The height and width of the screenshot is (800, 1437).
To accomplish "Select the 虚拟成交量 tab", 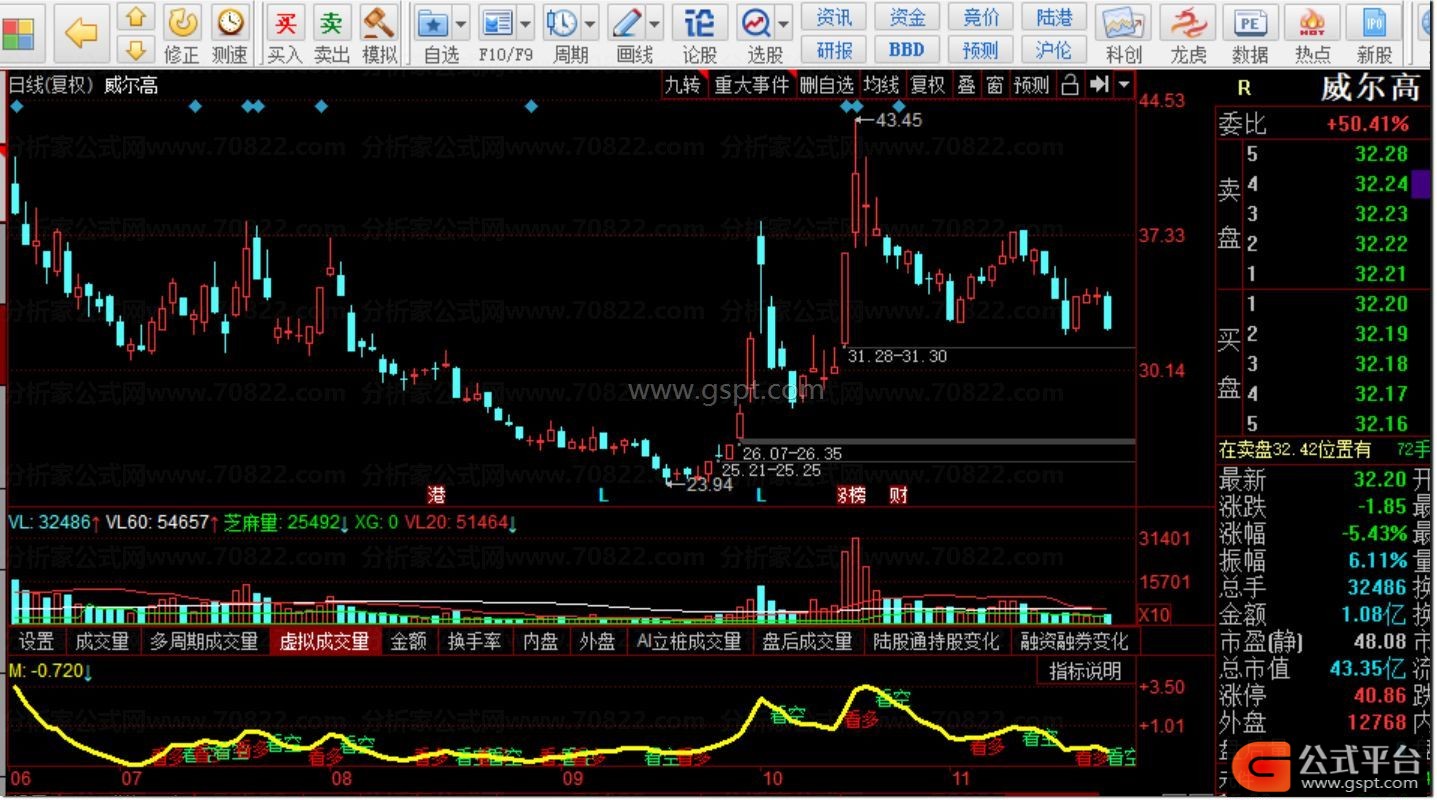I will point(325,641).
